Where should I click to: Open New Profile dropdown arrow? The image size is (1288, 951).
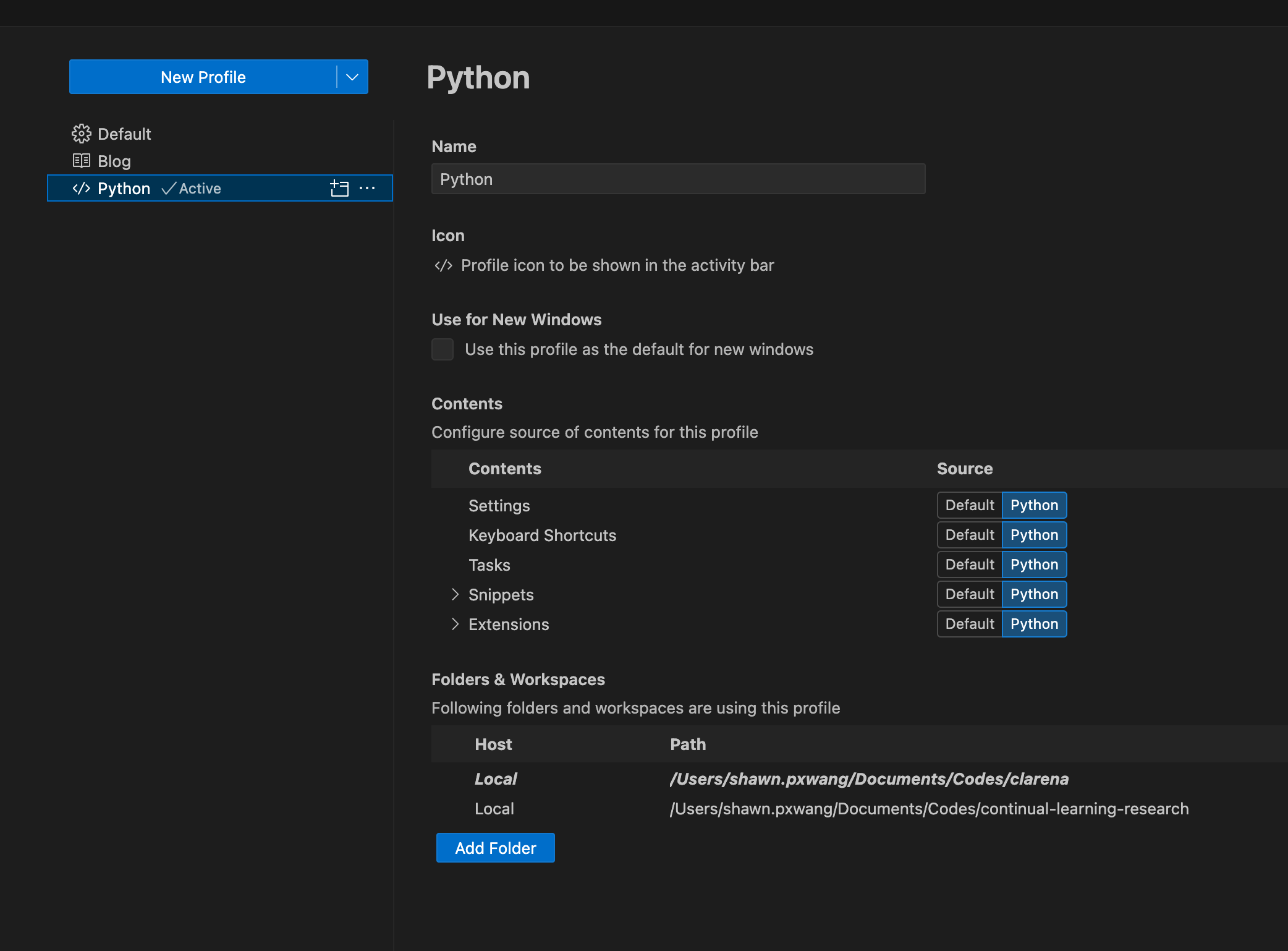pyautogui.click(x=352, y=77)
